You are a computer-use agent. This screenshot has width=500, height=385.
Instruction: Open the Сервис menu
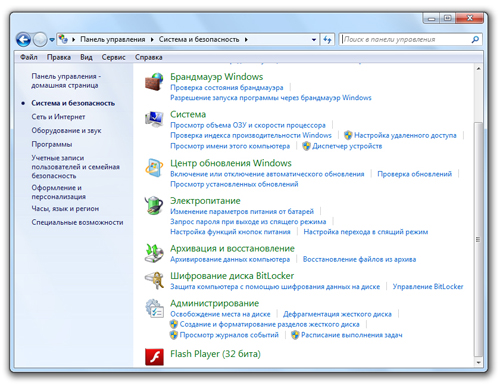pos(113,57)
